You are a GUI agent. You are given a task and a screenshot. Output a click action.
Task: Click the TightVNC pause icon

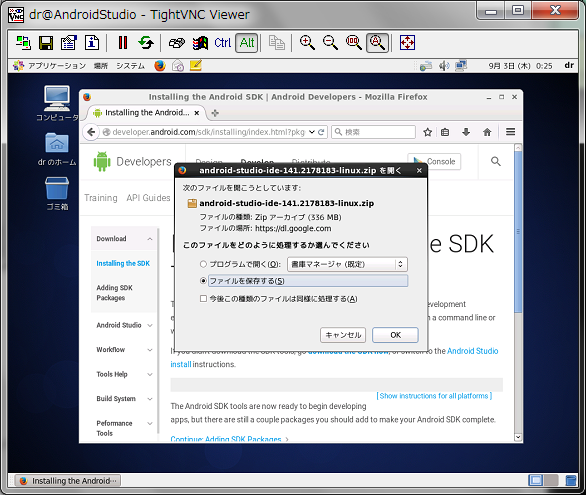pos(123,43)
